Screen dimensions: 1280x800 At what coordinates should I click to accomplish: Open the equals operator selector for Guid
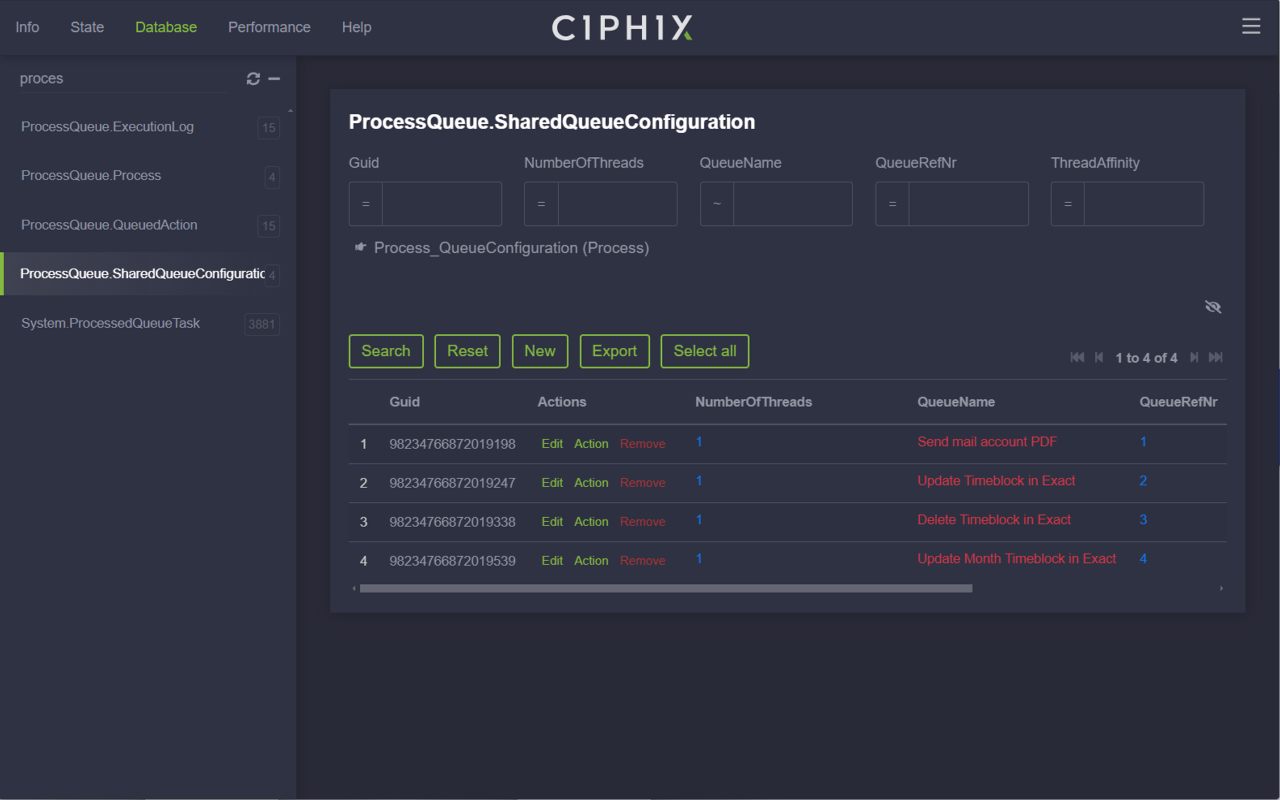(x=364, y=203)
